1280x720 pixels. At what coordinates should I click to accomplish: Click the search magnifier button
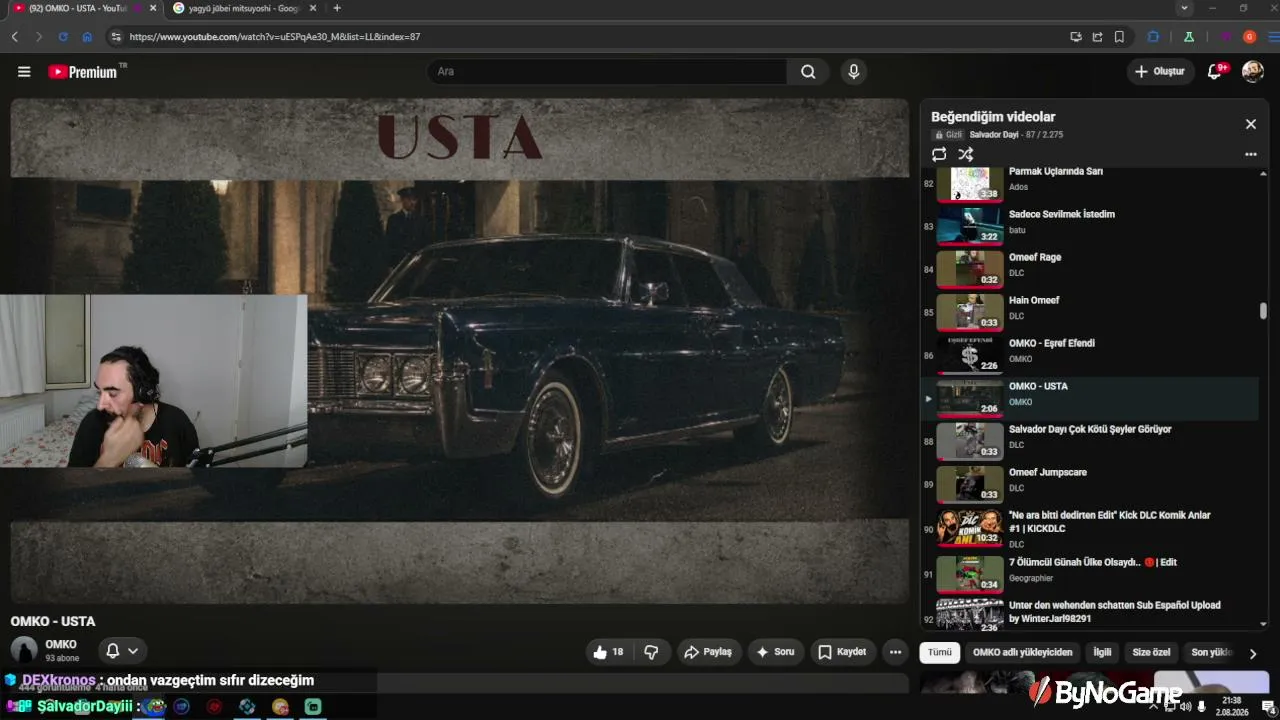(808, 72)
